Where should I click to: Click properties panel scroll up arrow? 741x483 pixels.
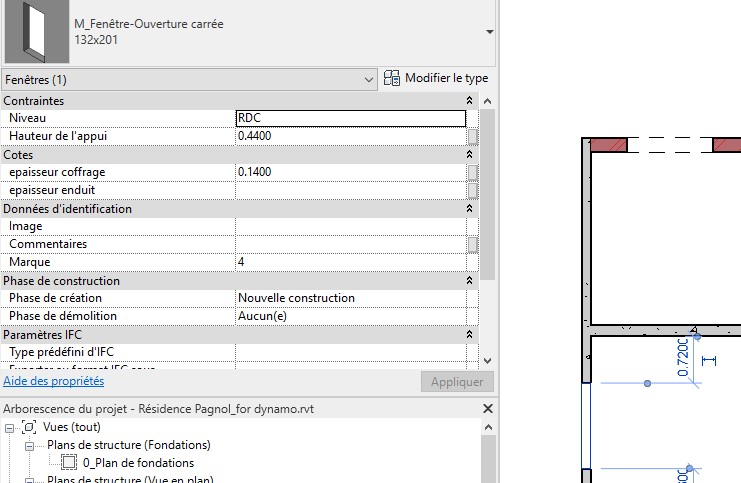[488, 101]
